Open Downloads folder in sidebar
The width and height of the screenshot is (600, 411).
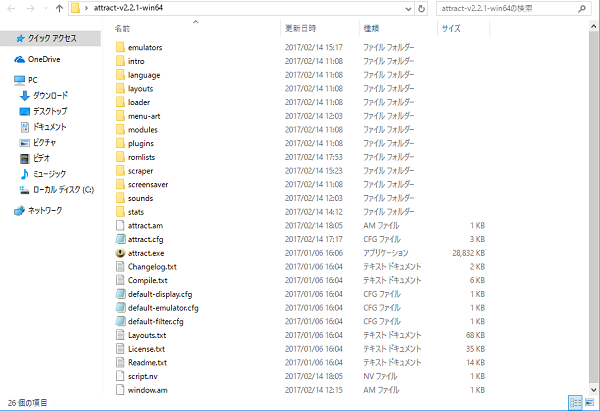tap(44, 96)
